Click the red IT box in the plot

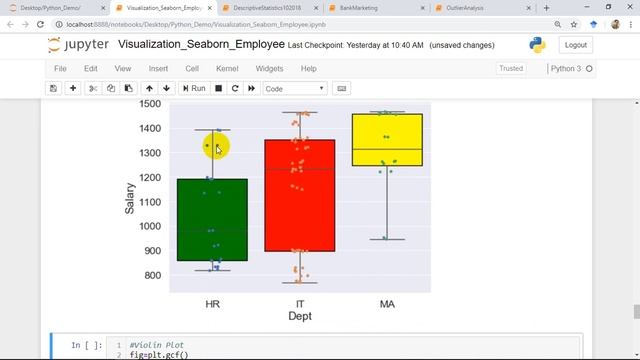coord(300,196)
